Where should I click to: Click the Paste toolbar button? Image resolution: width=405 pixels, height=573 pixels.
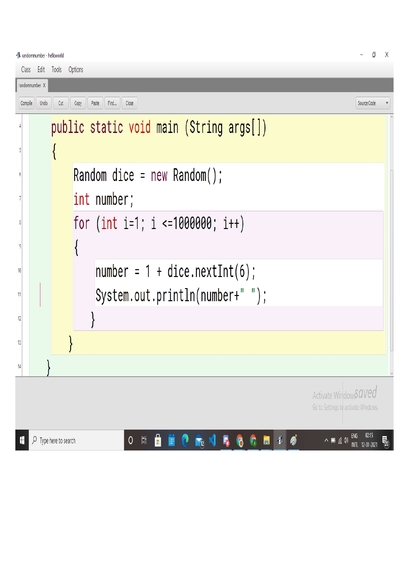pos(95,103)
